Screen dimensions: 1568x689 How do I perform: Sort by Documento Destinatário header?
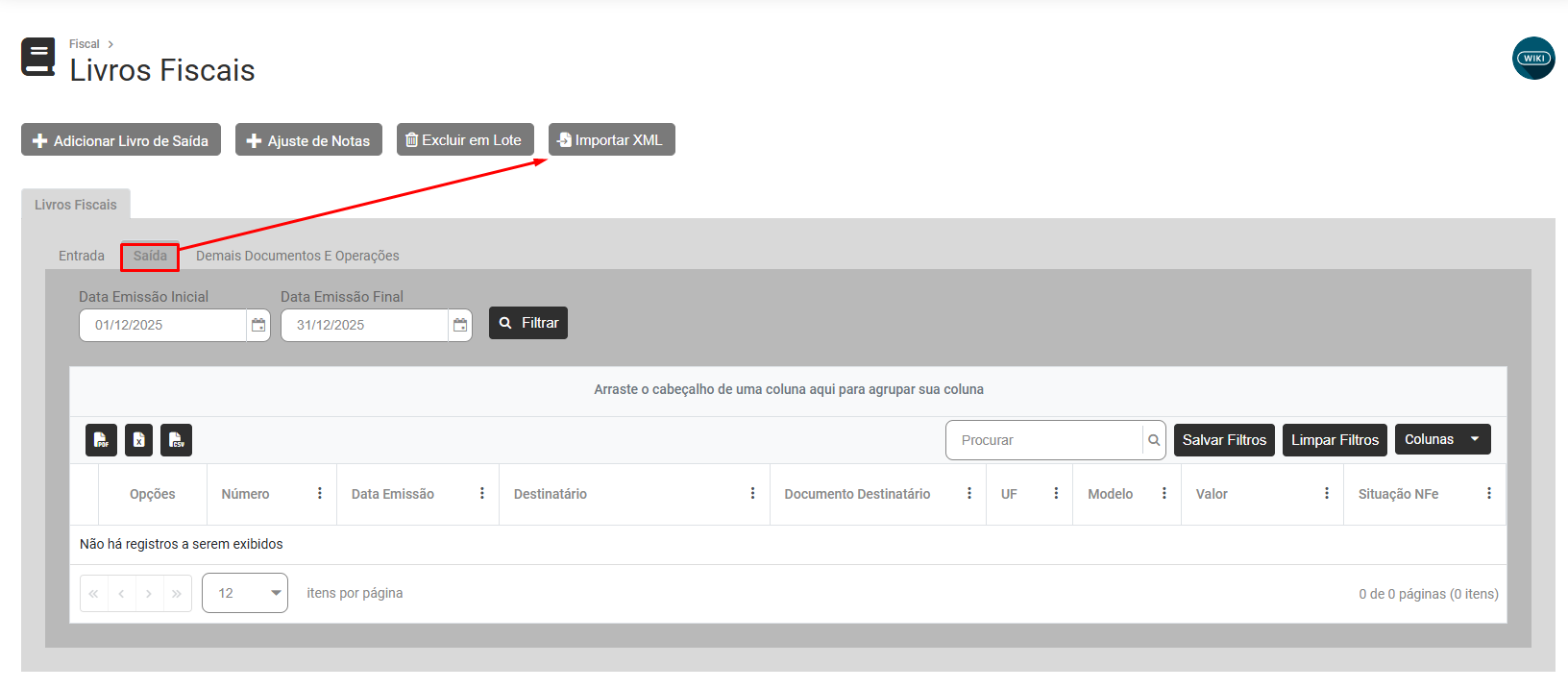[x=857, y=494]
